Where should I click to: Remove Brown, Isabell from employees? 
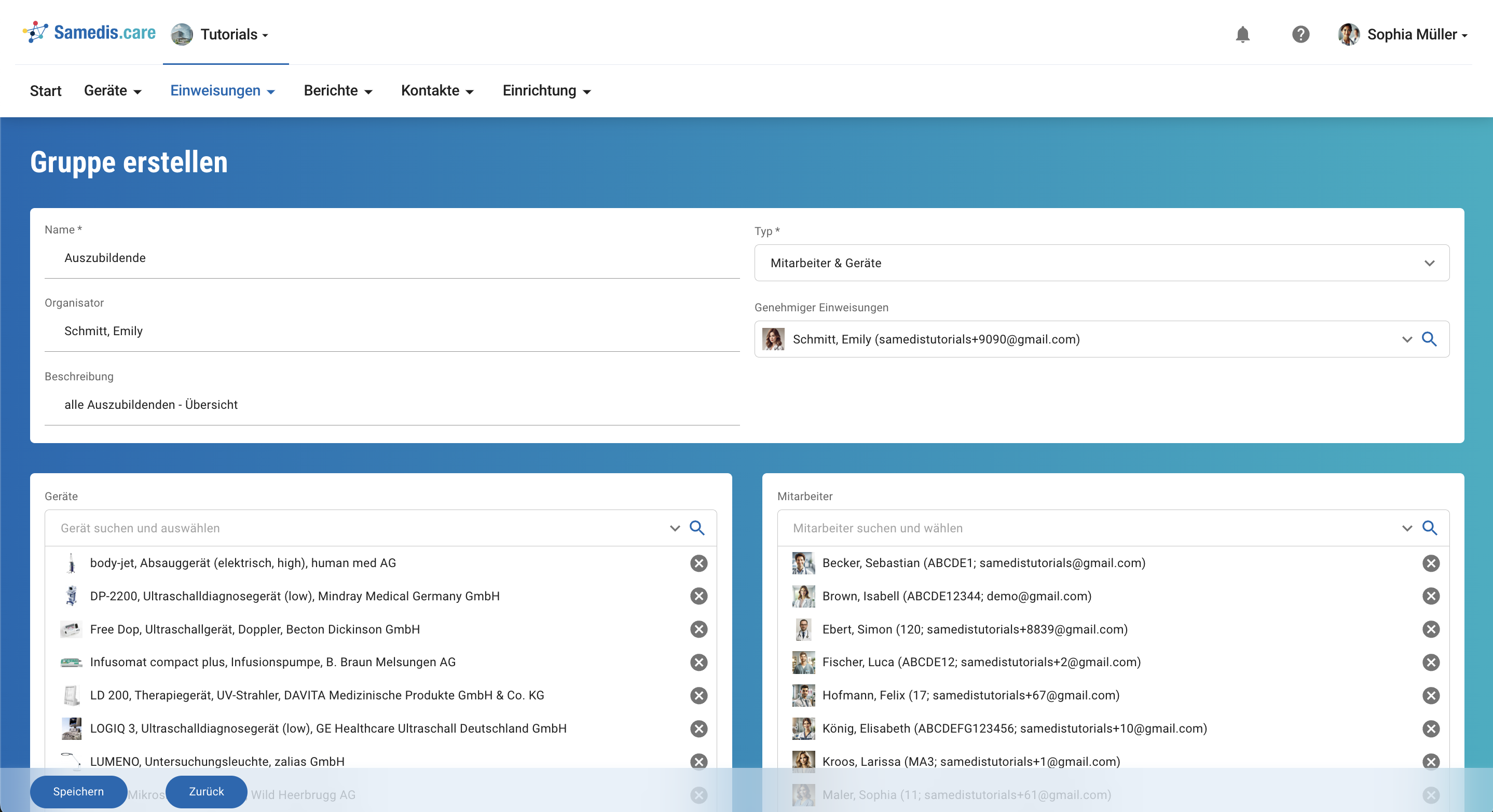point(1431,596)
